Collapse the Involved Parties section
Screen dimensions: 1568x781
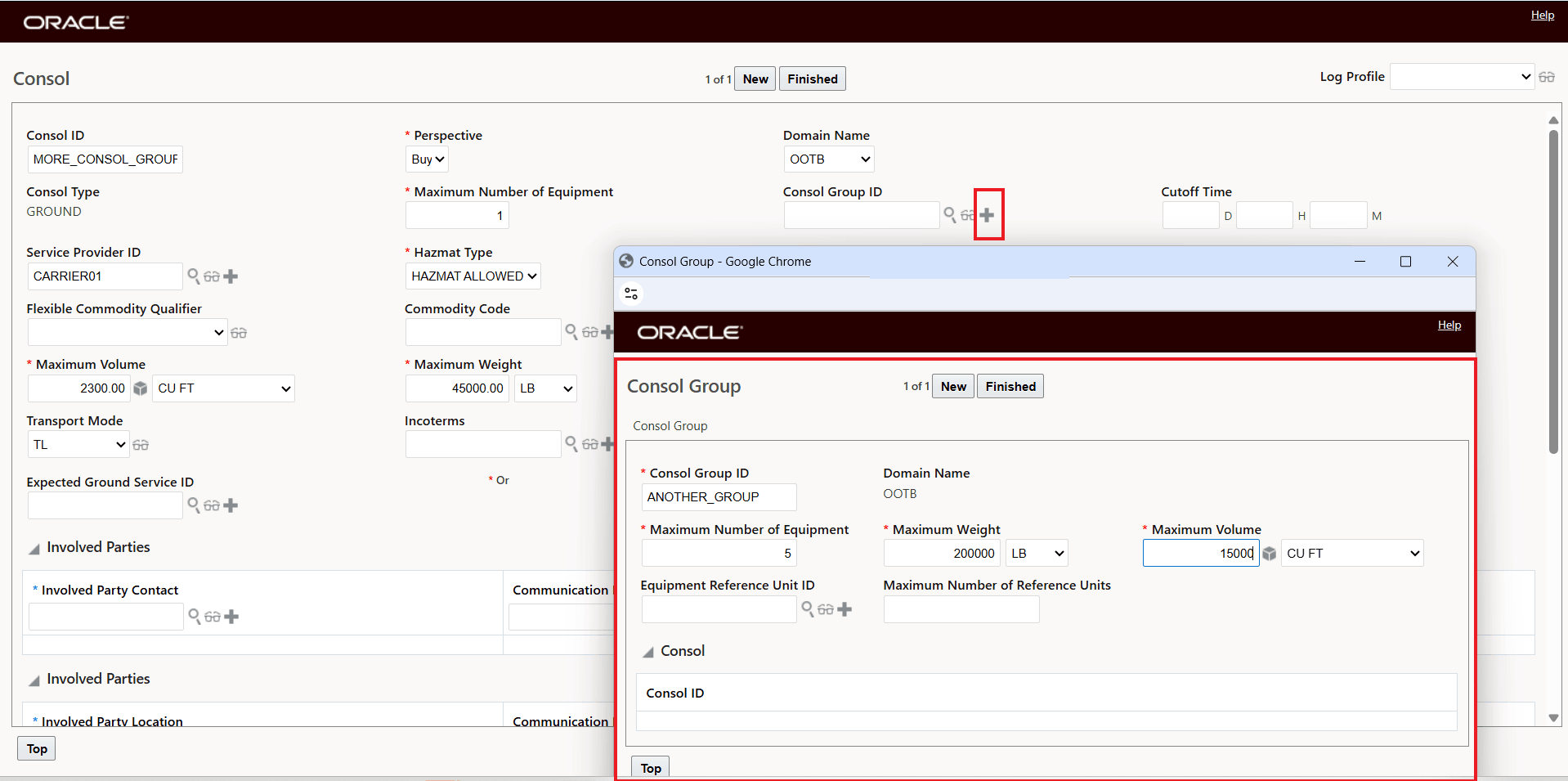point(33,547)
